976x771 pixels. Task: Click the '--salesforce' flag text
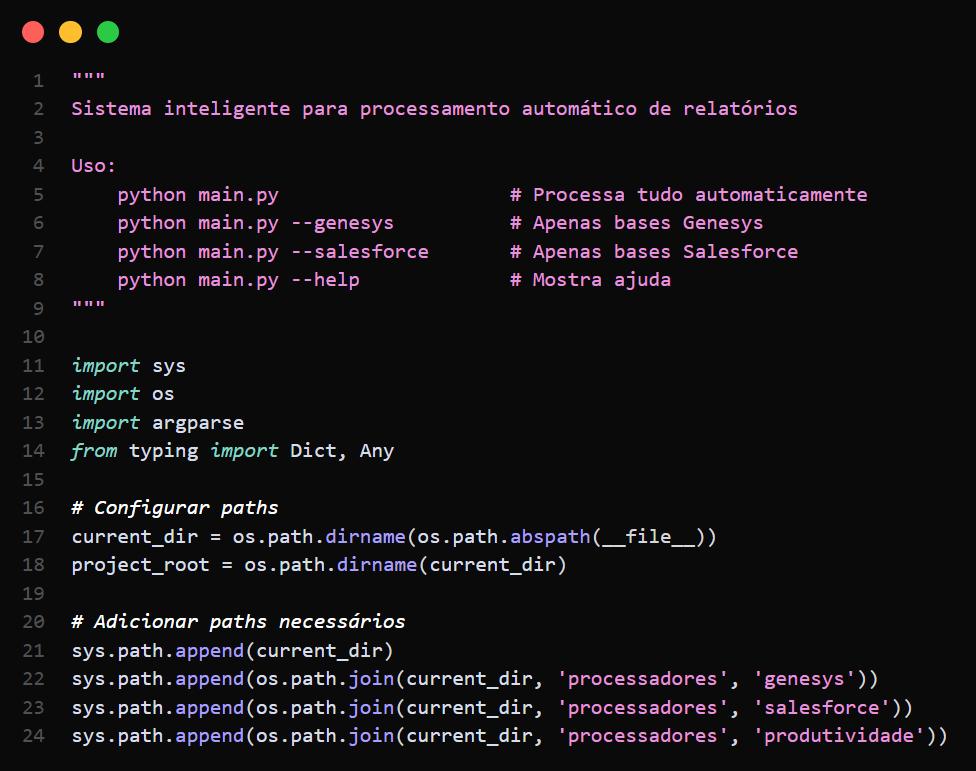point(360,252)
